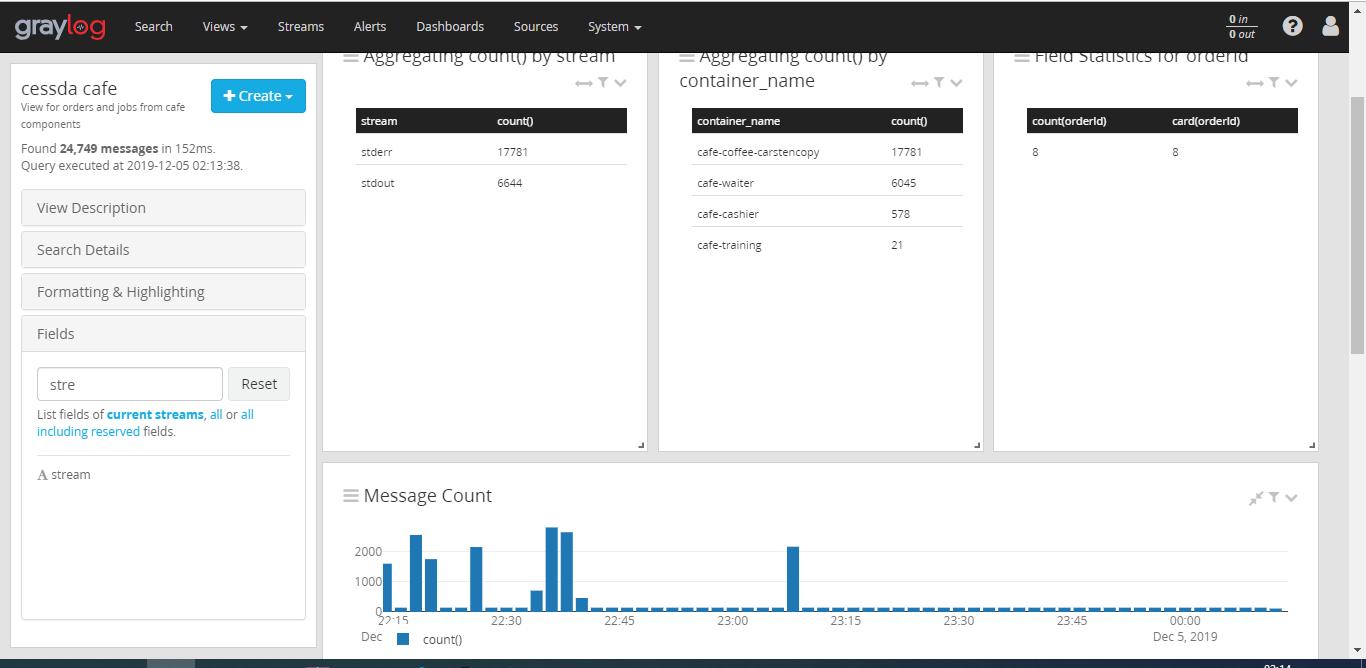This screenshot has height=668, width=1366.
Task: Open Message Count widget actions chevron
Action: (x=1292, y=498)
